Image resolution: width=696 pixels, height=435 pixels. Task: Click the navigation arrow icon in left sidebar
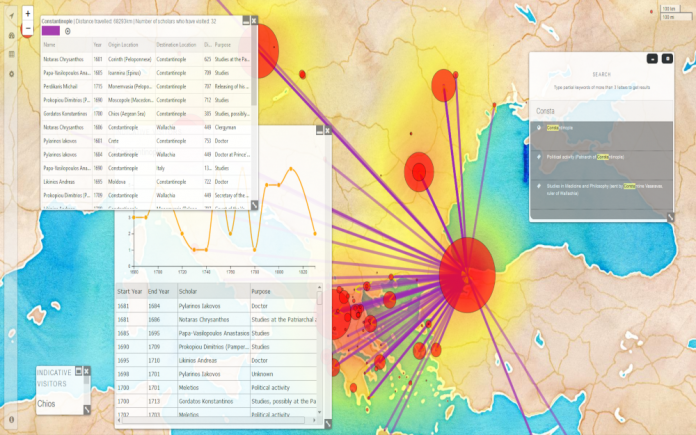coord(12,16)
